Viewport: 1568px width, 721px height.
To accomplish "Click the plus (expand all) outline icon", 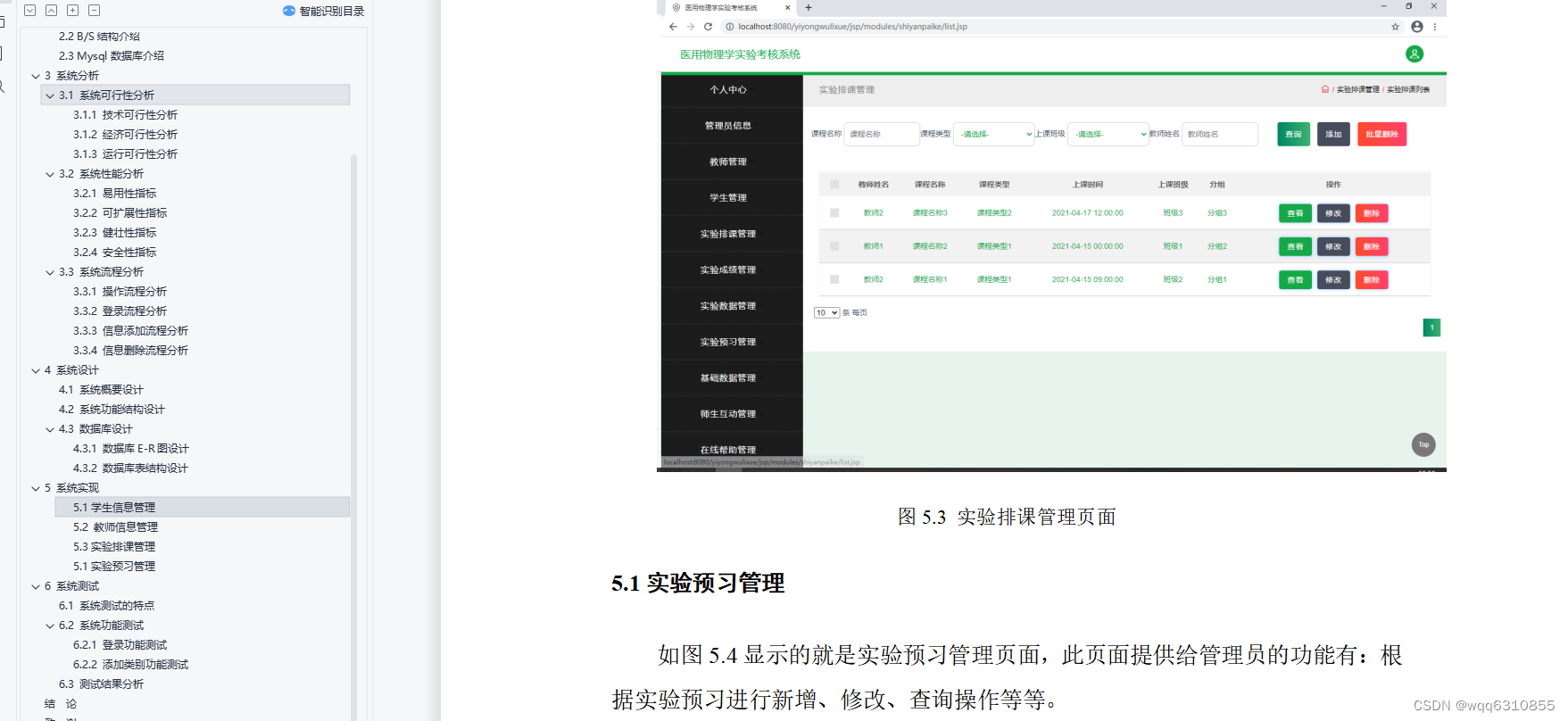I will 72,11.
